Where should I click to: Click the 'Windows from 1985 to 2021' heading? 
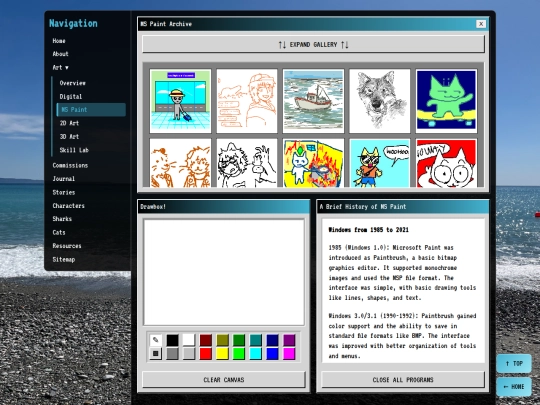click(368, 230)
